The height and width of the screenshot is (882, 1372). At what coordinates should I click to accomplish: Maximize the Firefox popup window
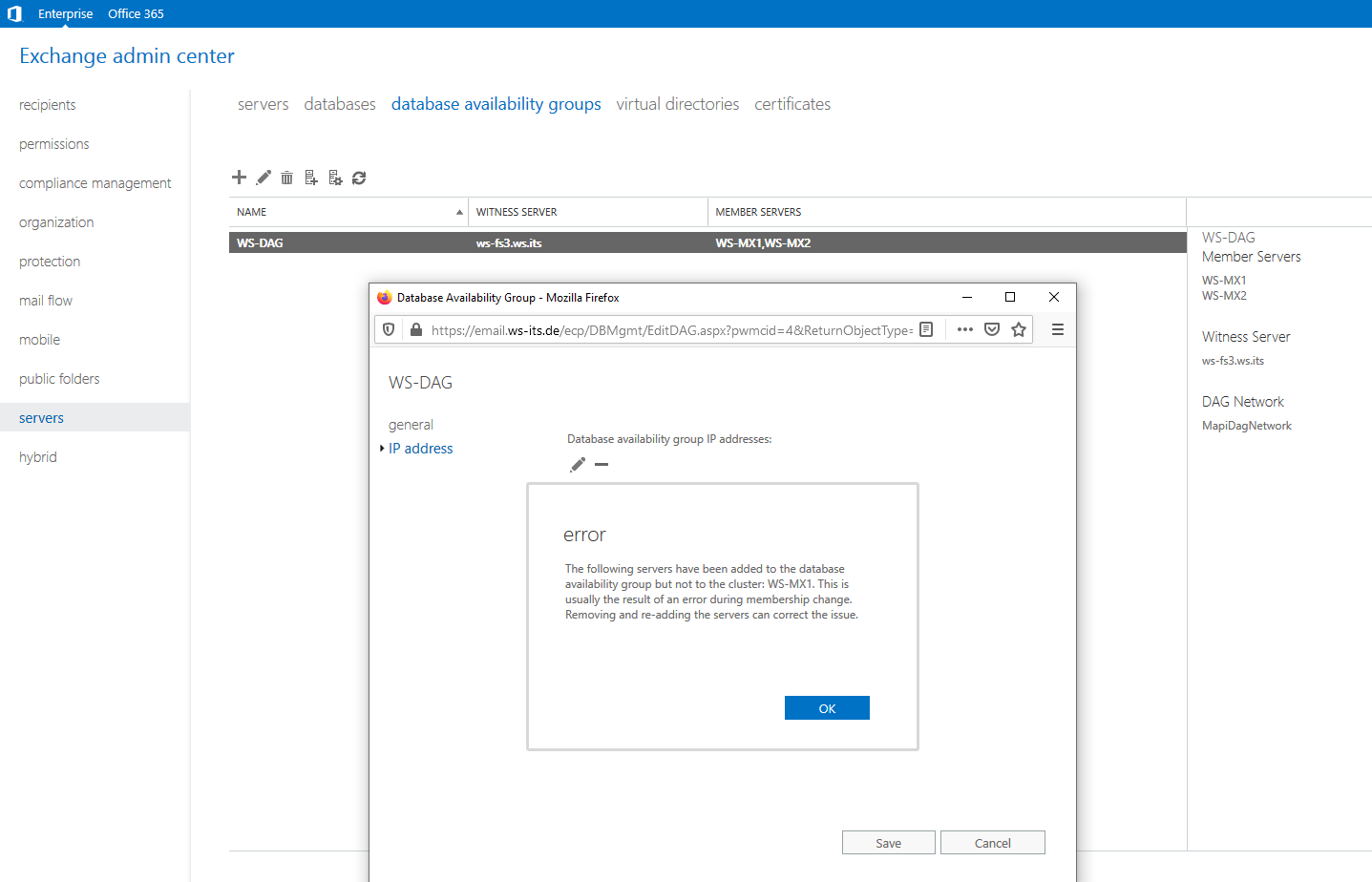click(x=1010, y=297)
